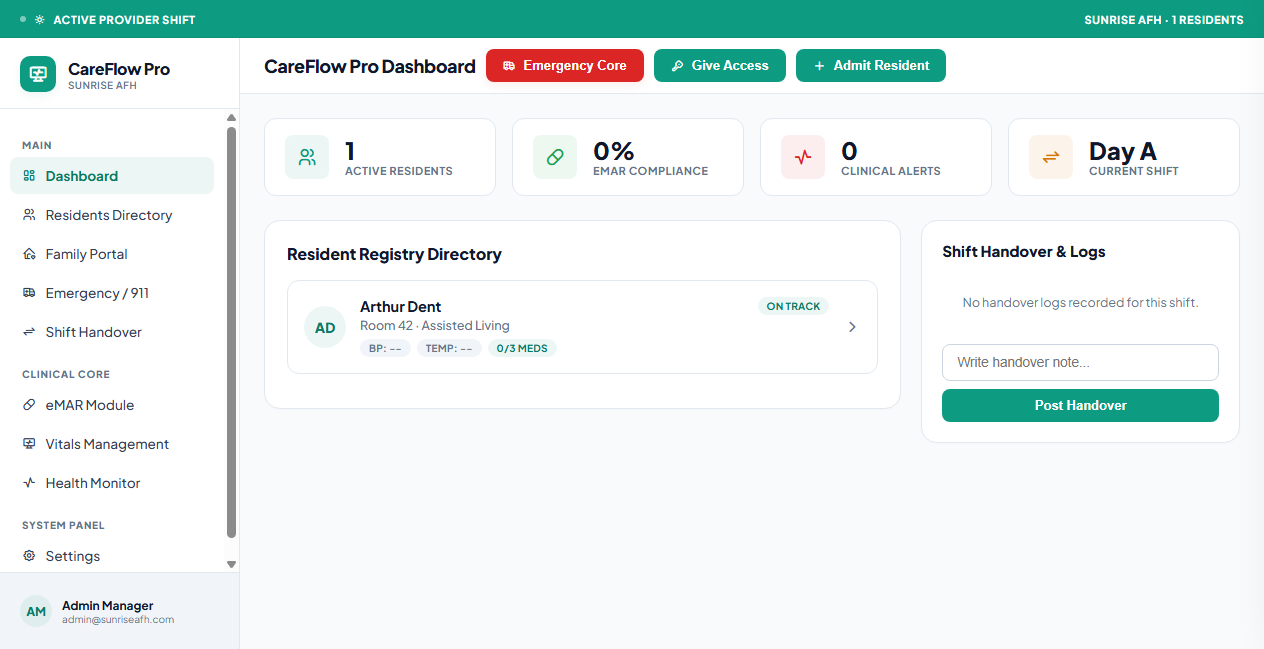Screen dimensions: 1264x649
Task: Click the 0 Clinical Alerts value
Action: (x=849, y=151)
